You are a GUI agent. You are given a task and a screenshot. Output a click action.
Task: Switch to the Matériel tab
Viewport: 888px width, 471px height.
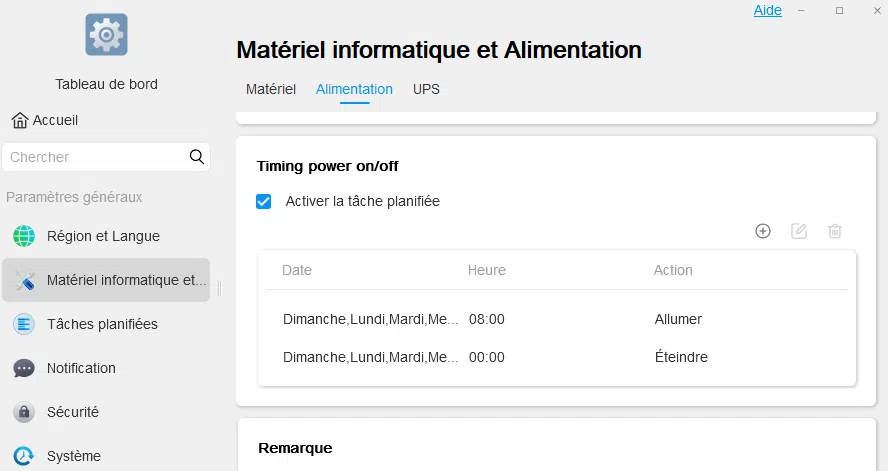(x=271, y=89)
